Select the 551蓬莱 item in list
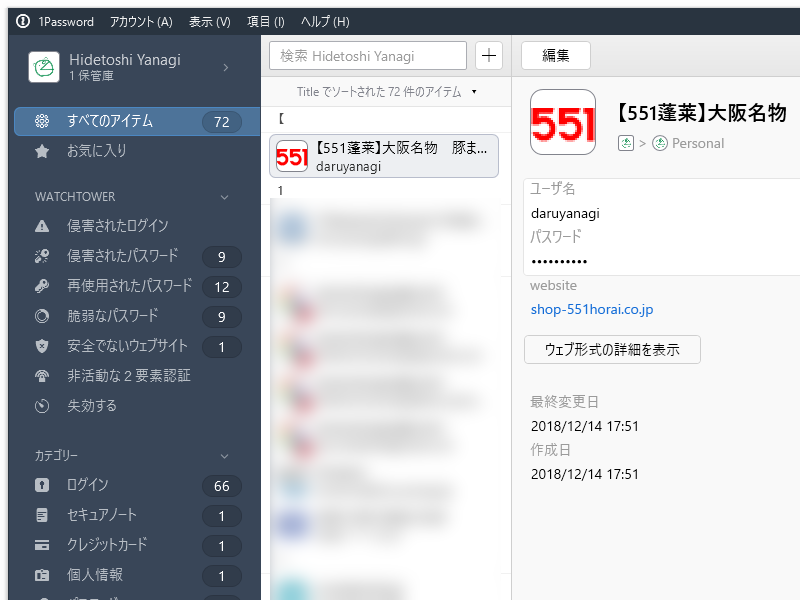 (x=384, y=156)
